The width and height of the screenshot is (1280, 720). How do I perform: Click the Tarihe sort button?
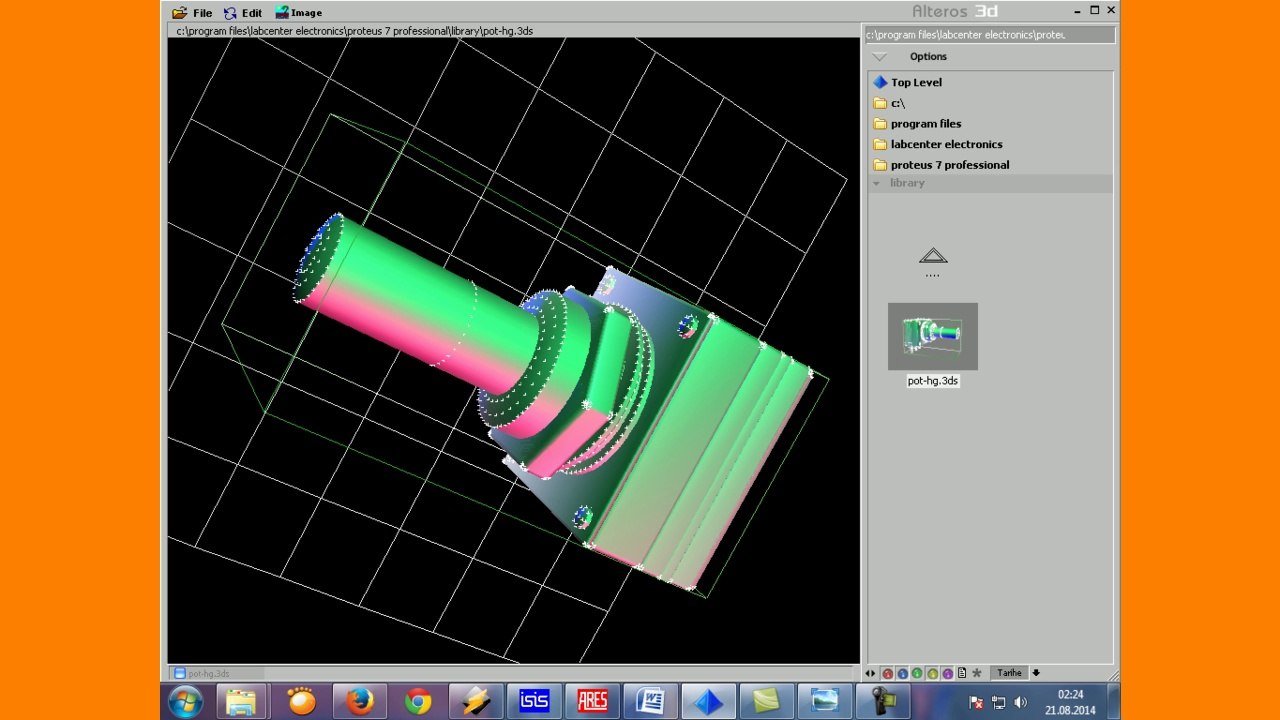(1009, 673)
